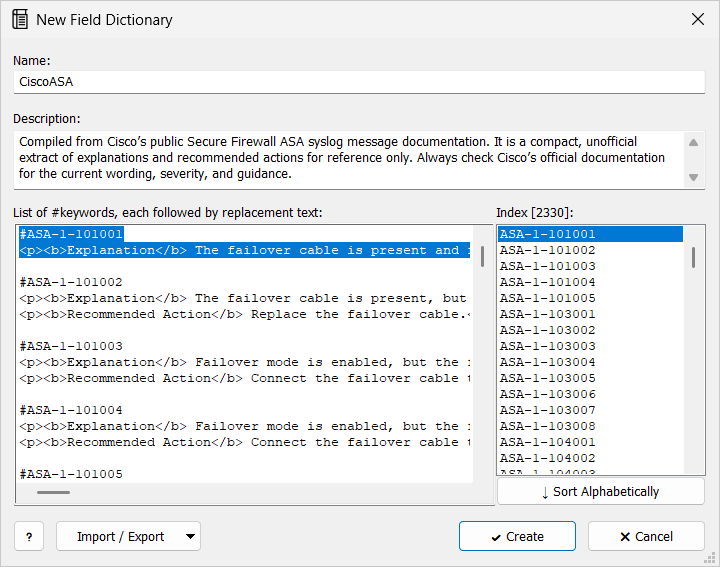Select ASA-1-101002 in the Index list
The height and width of the screenshot is (567, 720).
point(591,250)
